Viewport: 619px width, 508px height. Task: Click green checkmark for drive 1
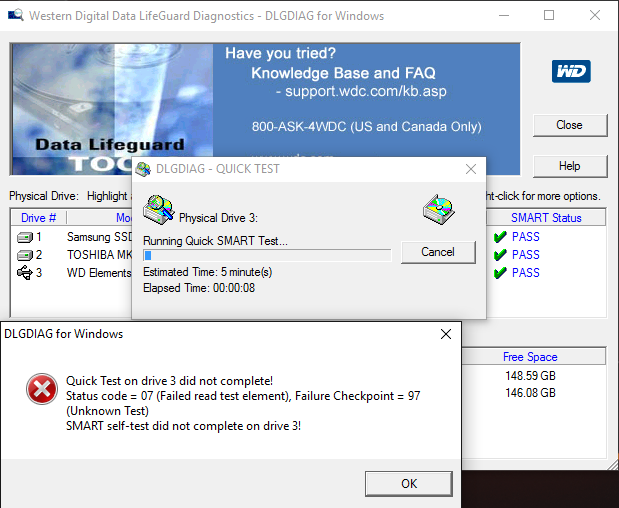(x=500, y=237)
